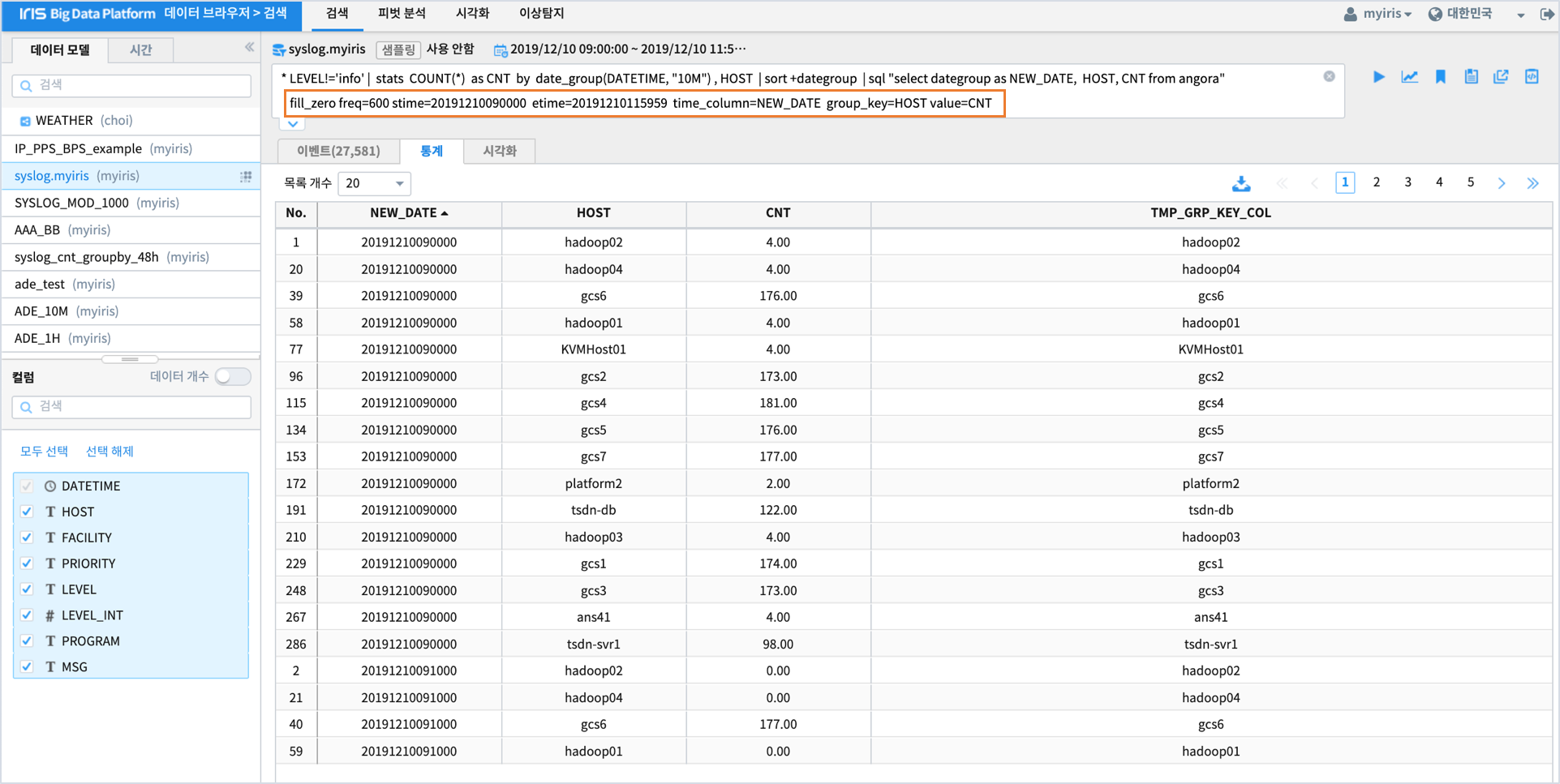1560x784 pixels.
Task: Switch to the 데이터 모델 side tab
Action: pyautogui.click(x=60, y=49)
